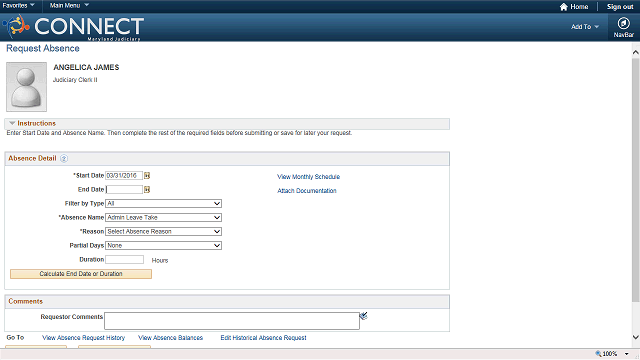The width and height of the screenshot is (640, 360).
Task: Click Sign out
Action: [x=620, y=7]
